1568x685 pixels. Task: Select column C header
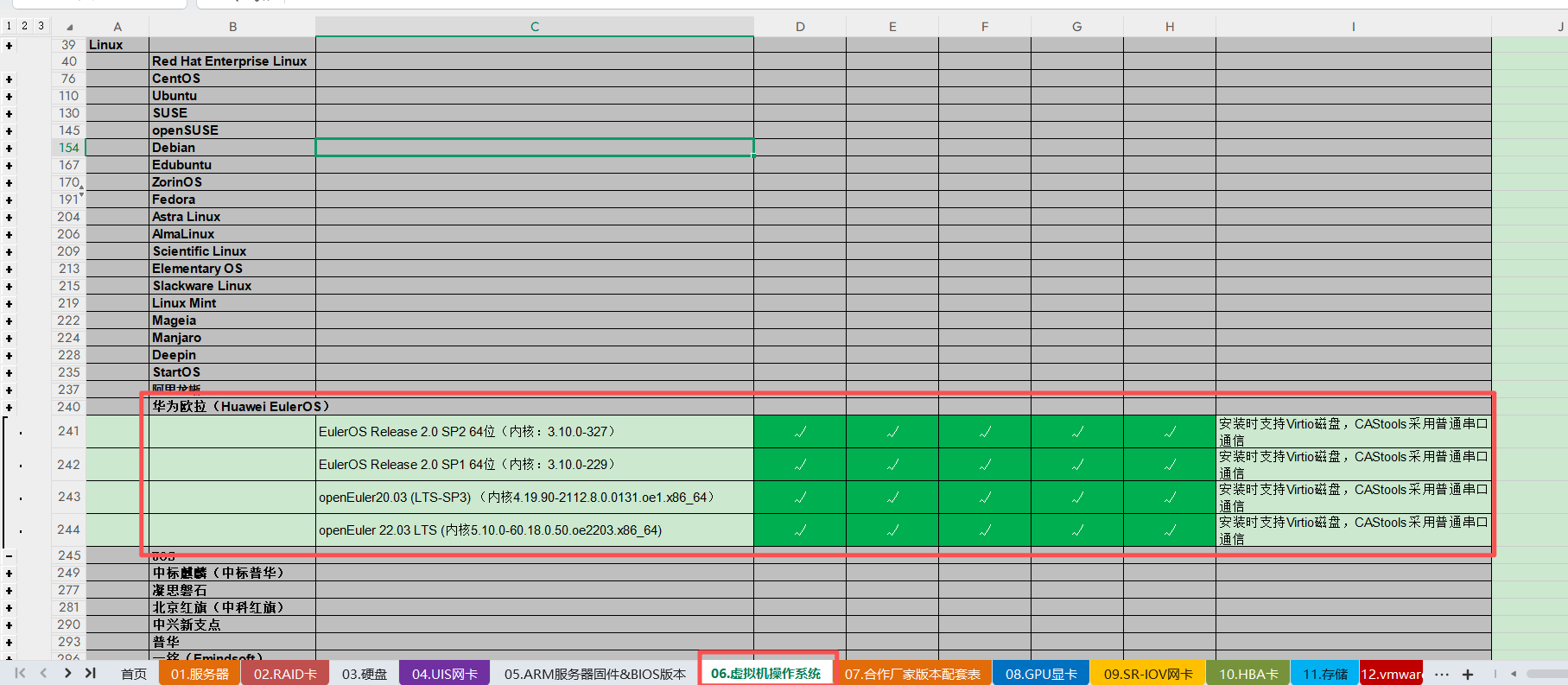tap(535, 27)
